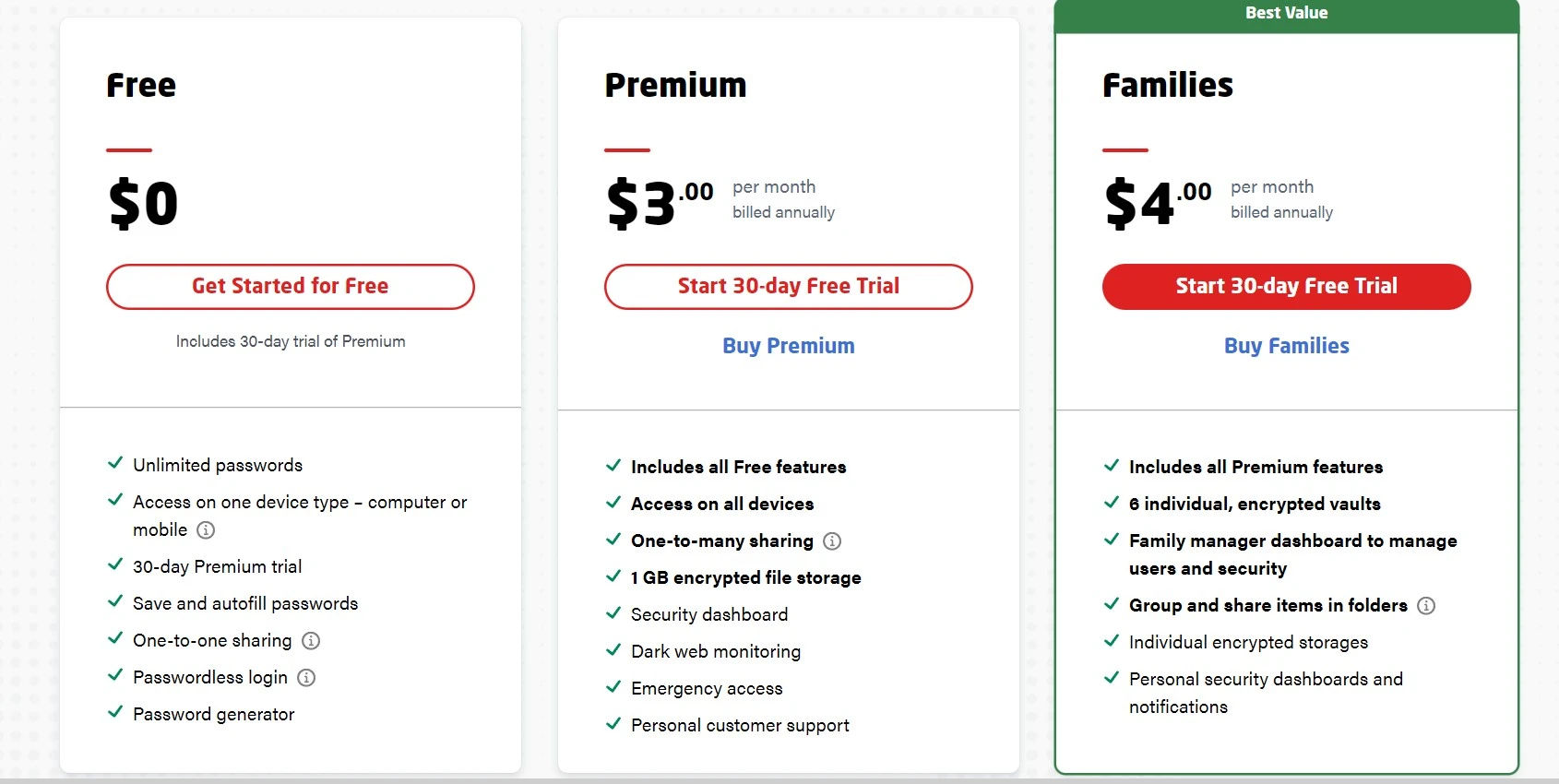Image resolution: width=1559 pixels, height=784 pixels.
Task: Open the Buy Families link
Action: click(x=1287, y=346)
